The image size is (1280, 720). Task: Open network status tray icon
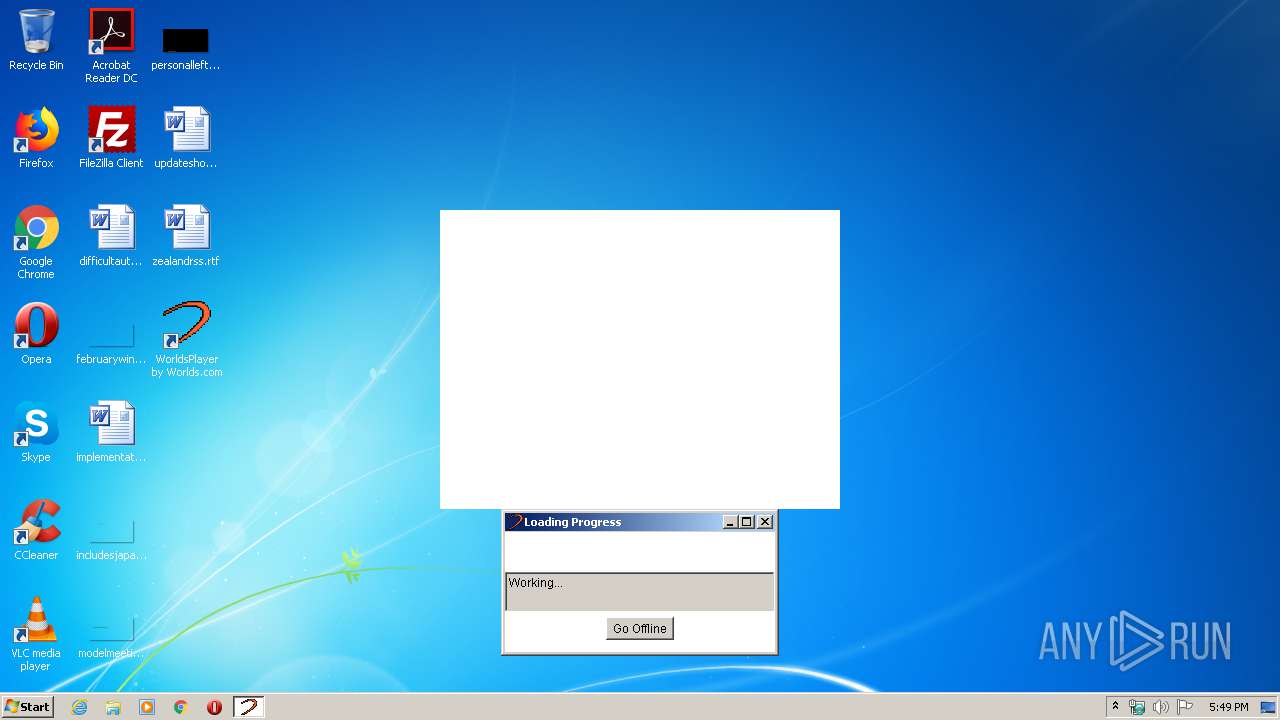pos(1137,707)
